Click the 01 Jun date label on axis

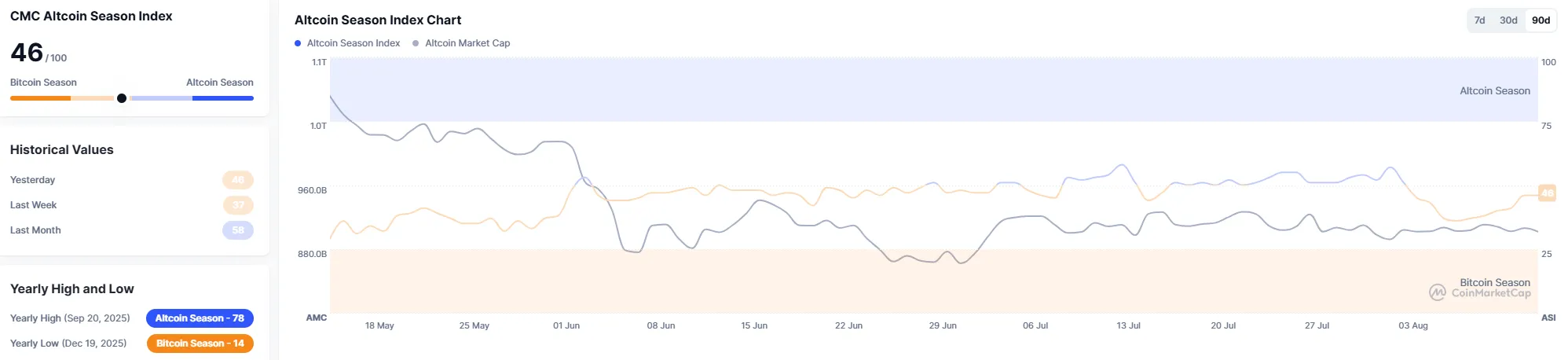tap(566, 325)
